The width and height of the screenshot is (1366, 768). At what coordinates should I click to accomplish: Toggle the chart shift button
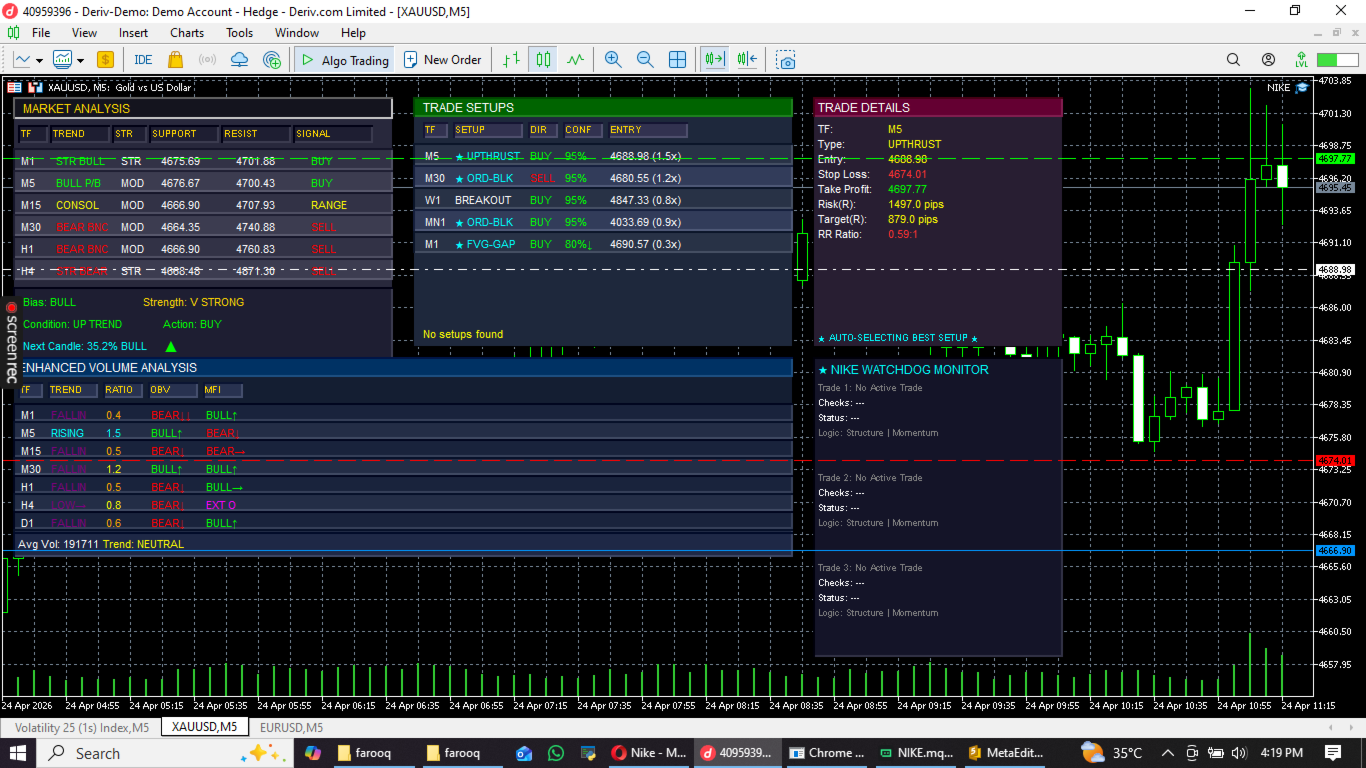[x=746, y=60]
